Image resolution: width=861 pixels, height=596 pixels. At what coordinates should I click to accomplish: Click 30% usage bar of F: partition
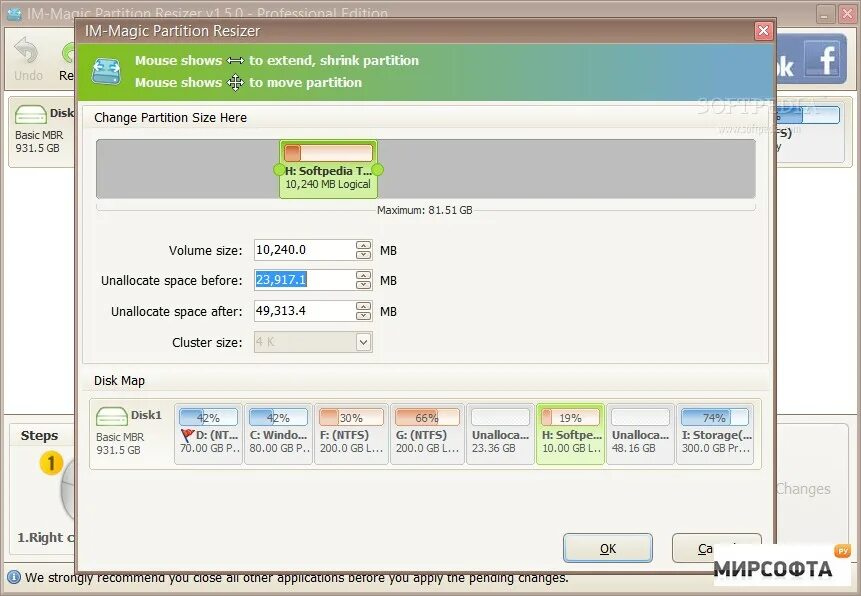351,417
